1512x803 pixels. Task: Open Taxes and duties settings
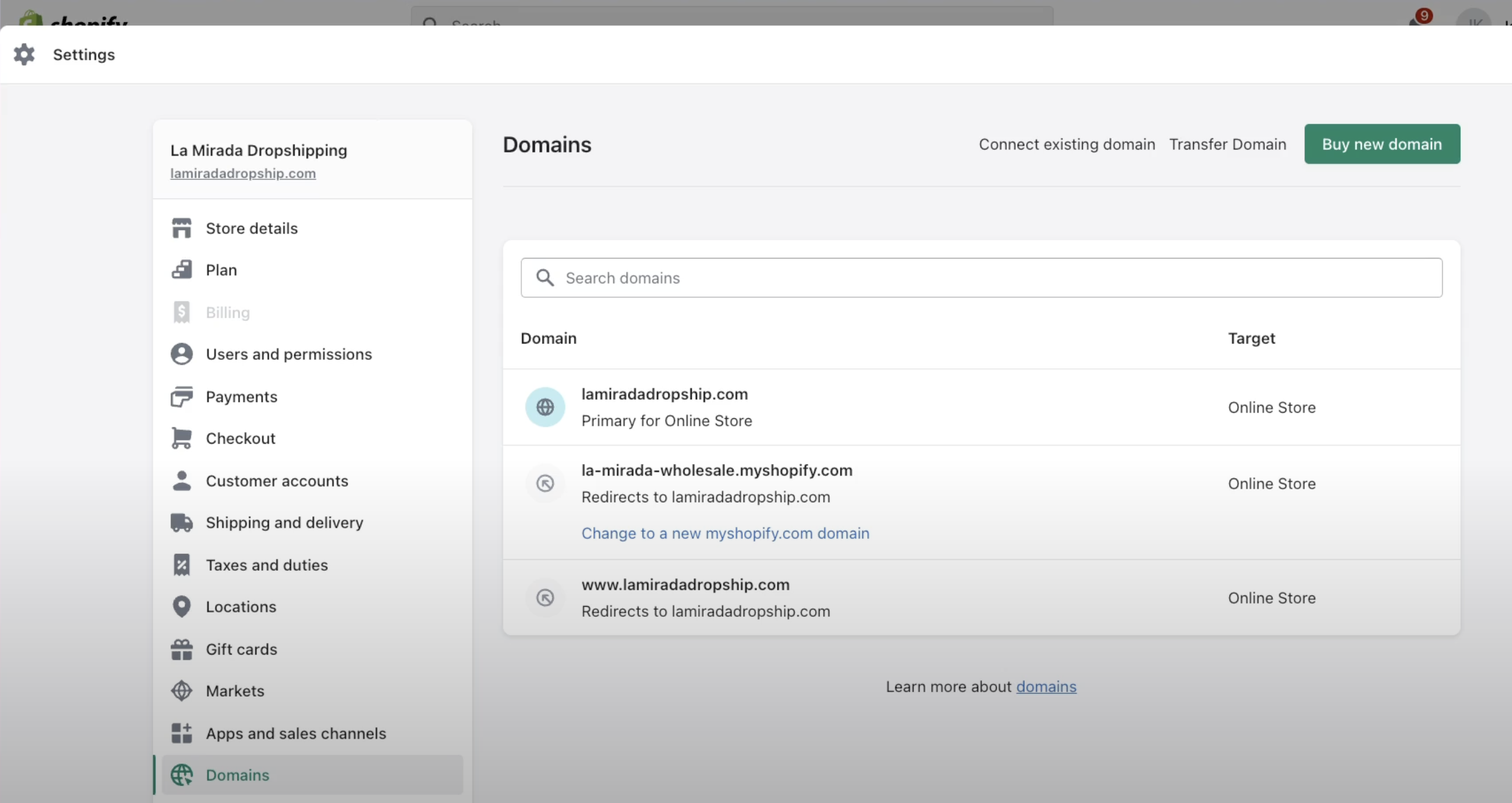tap(267, 565)
